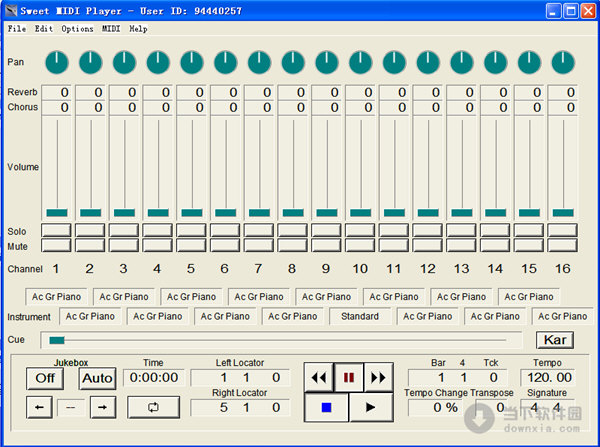Mute channel 15
The image size is (600, 447).
pos(529,245)
